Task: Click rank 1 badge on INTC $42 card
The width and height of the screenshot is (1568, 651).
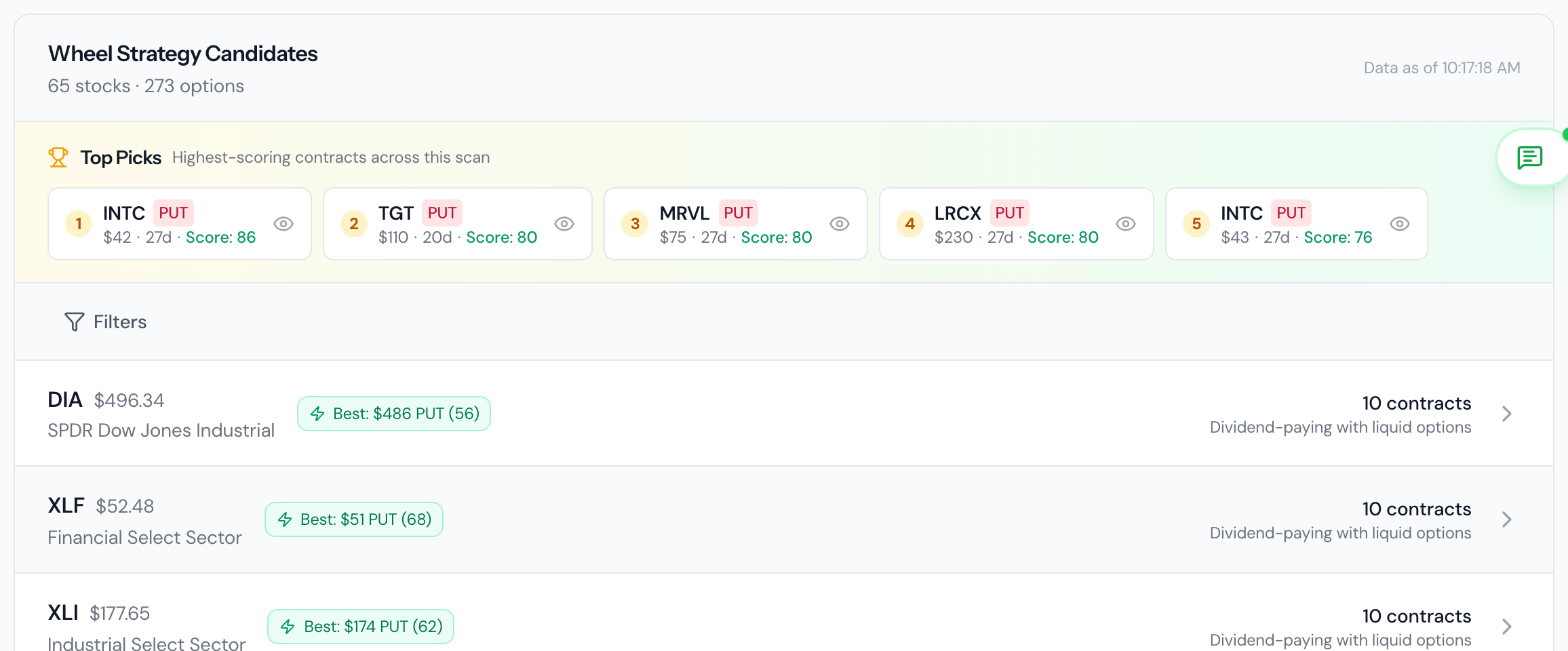Action: click(x=79, y=224)
